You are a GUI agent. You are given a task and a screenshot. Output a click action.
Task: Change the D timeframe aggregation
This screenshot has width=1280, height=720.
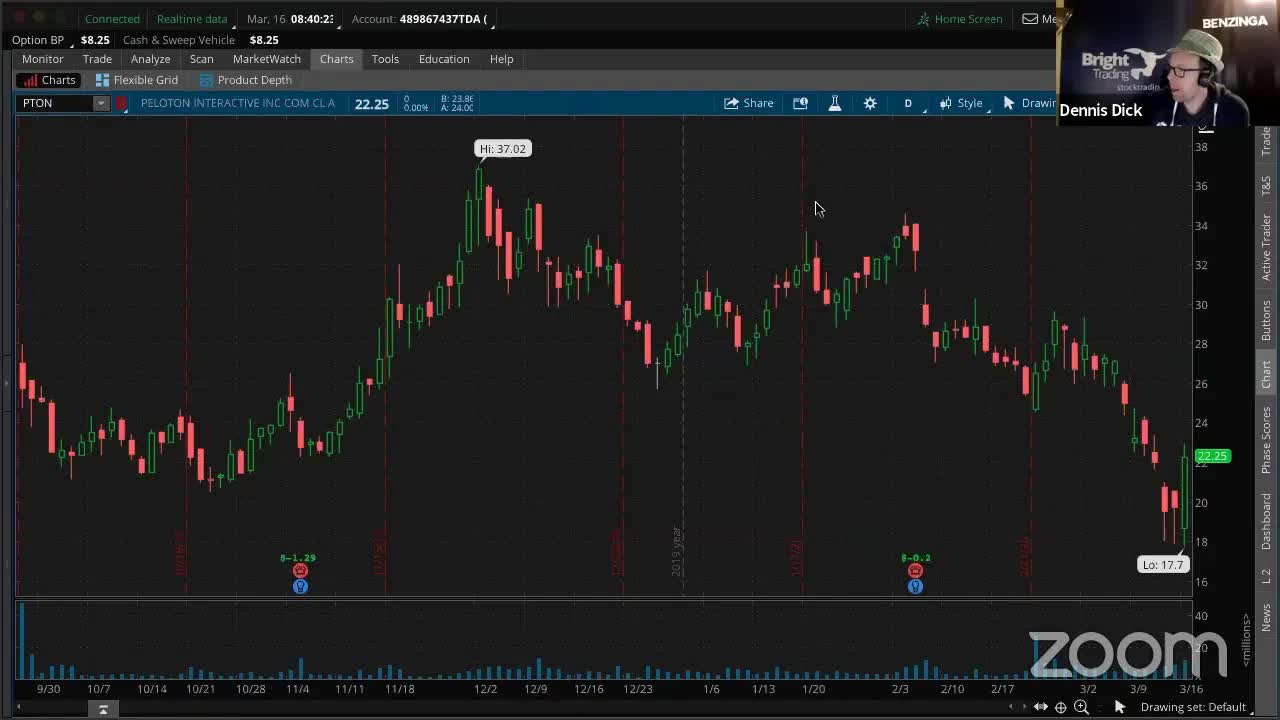[x=908, y=103]
